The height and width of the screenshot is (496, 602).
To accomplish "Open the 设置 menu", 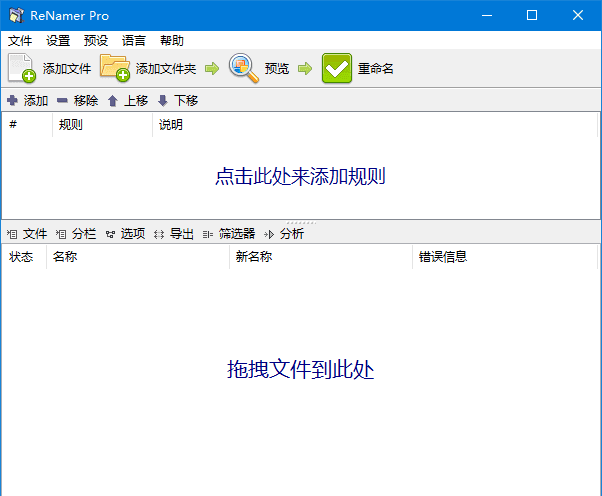I will click(58, 40).
